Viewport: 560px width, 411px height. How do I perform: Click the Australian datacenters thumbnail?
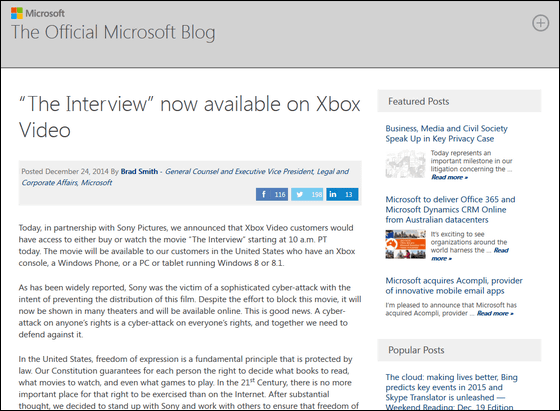[x=405, y=244]
